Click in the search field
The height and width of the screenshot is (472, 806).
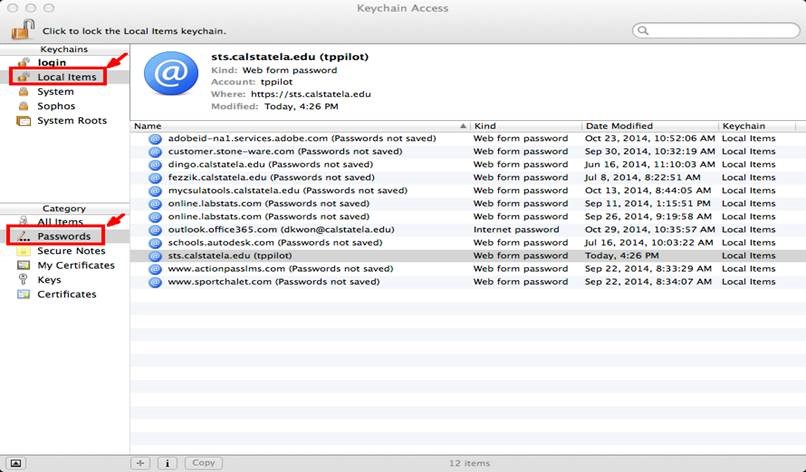tap(716, 30)
